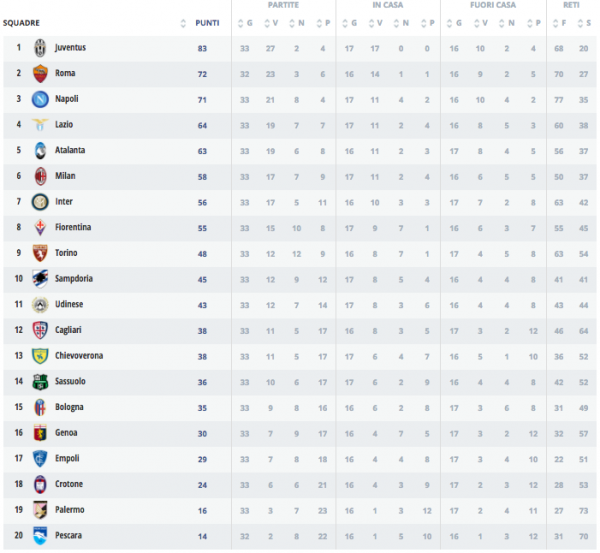
Task: Click the Genoa club crest icon
Action: 41,433
